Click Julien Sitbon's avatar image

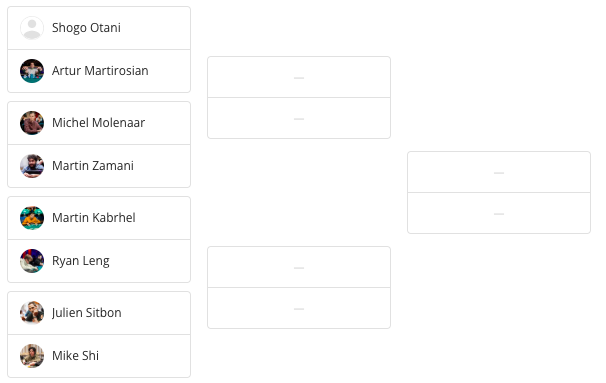pyautogui.click(x=32, y=313)
